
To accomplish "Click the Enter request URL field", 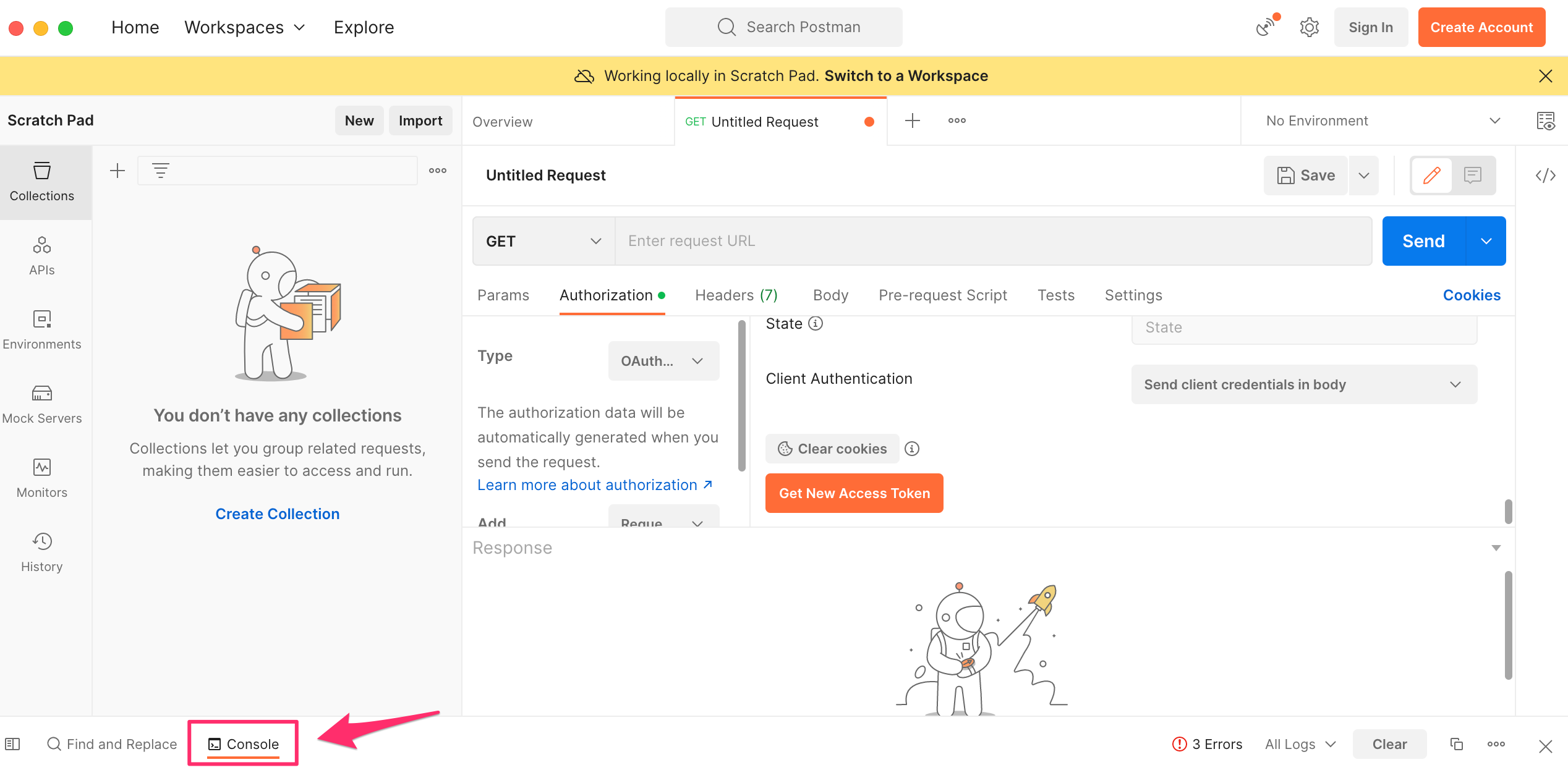I will point(993,241).
